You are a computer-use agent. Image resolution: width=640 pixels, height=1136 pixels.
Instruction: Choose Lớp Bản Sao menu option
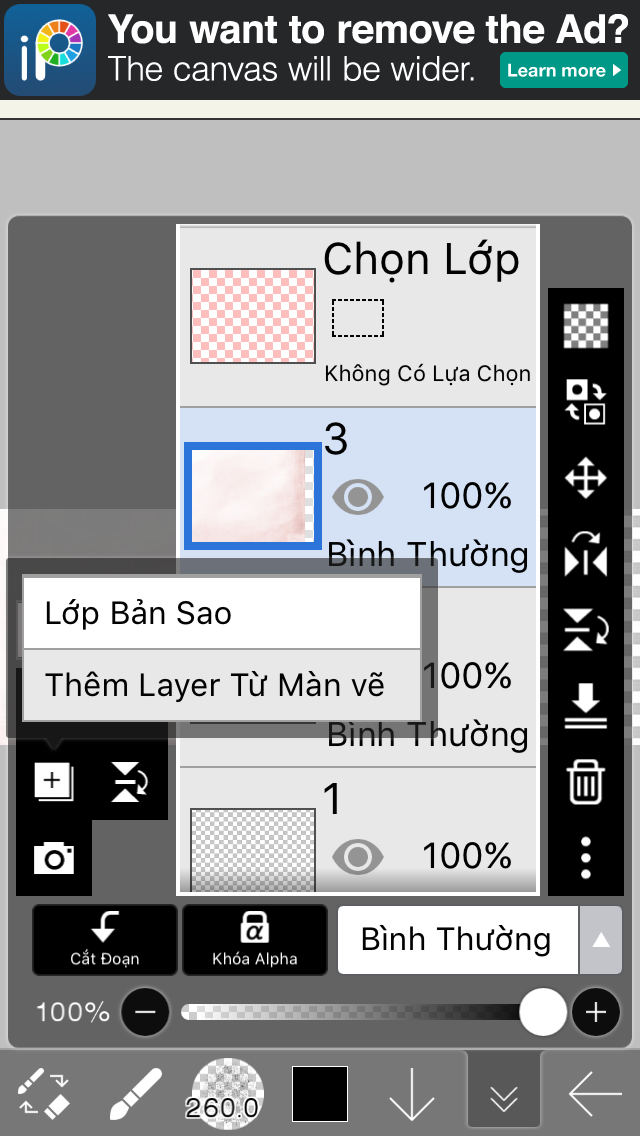click(x=221, y=613)
